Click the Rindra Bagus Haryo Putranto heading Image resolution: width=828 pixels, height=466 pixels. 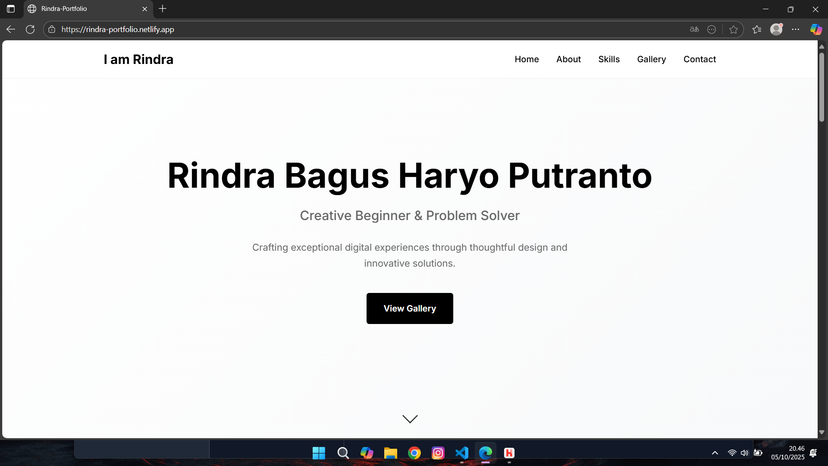click(x=409, y=175)
